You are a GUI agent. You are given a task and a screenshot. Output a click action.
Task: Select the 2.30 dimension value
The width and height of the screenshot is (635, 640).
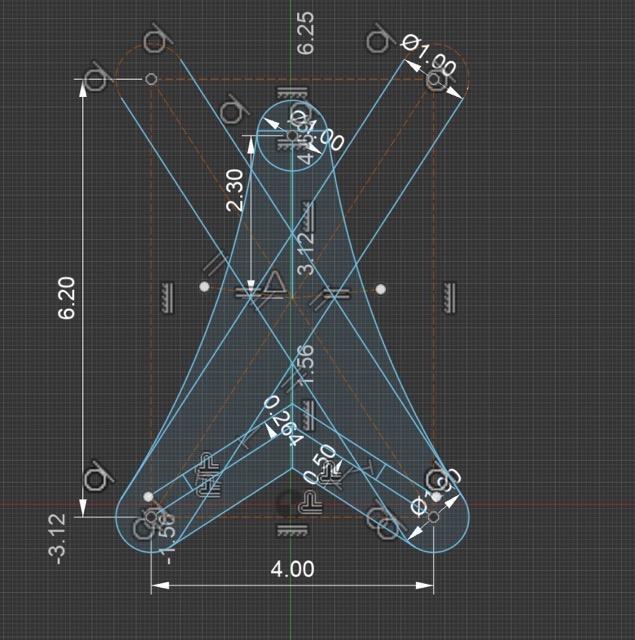(x=235, y=191)
